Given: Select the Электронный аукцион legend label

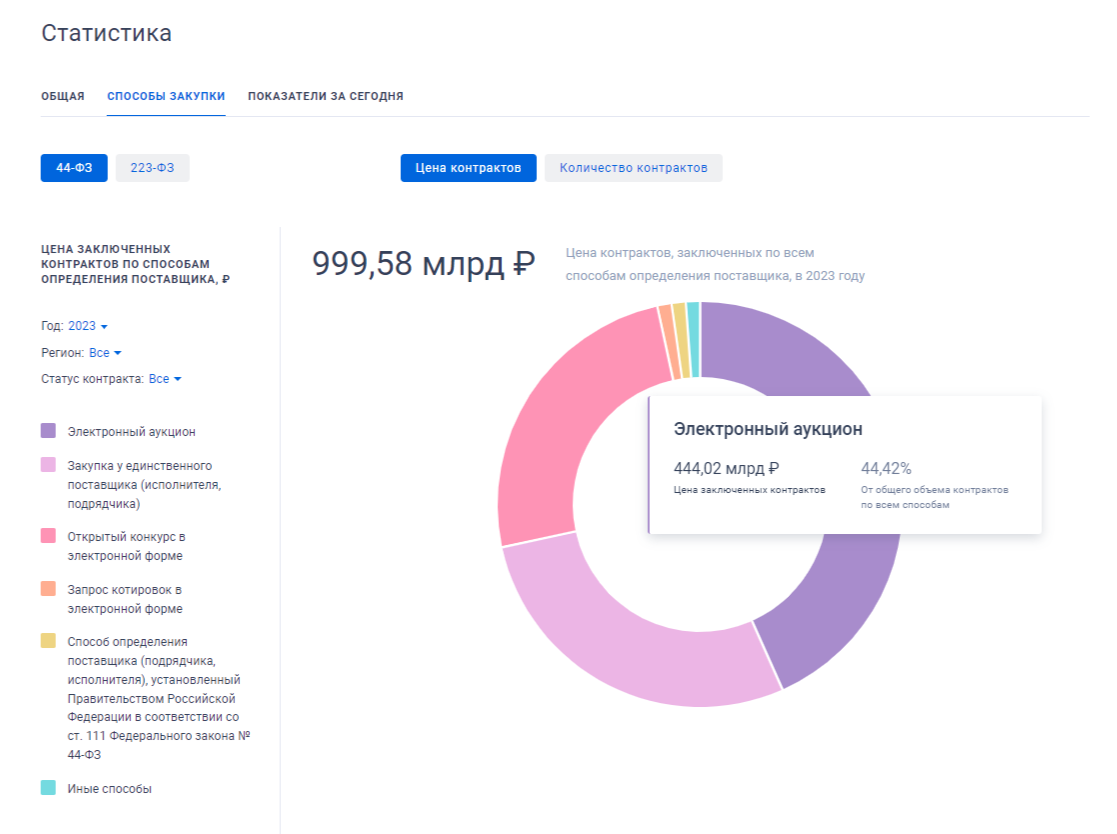Looking at the screenshot, I should [x=131, y=432].
